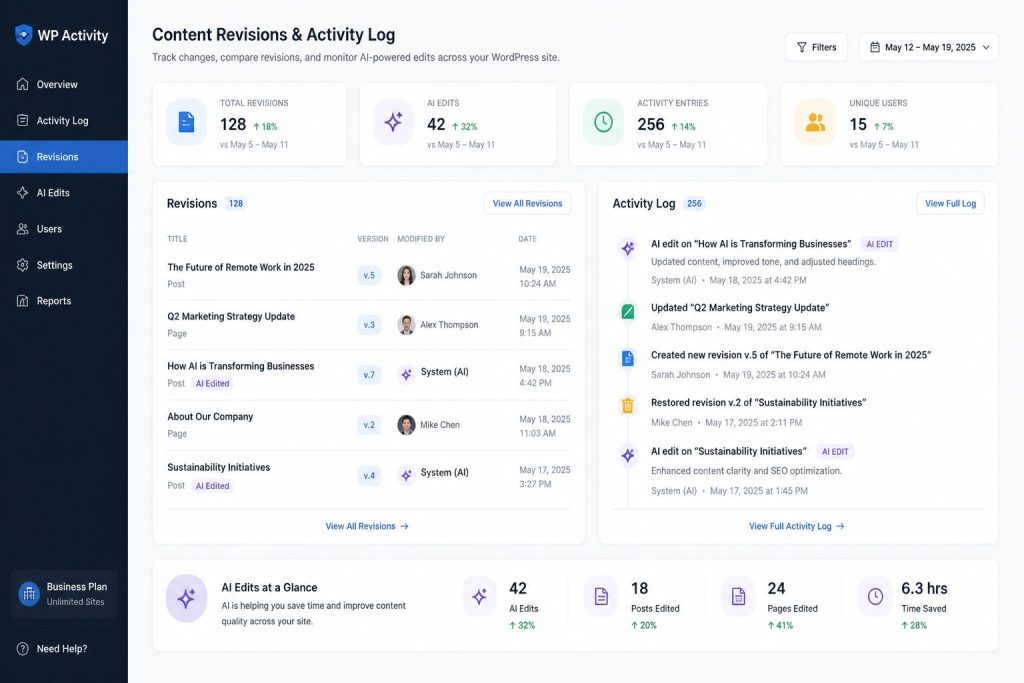The image size is (1024, 683).
Task: Open Settings in the sidebar
Action: [64, 265]
